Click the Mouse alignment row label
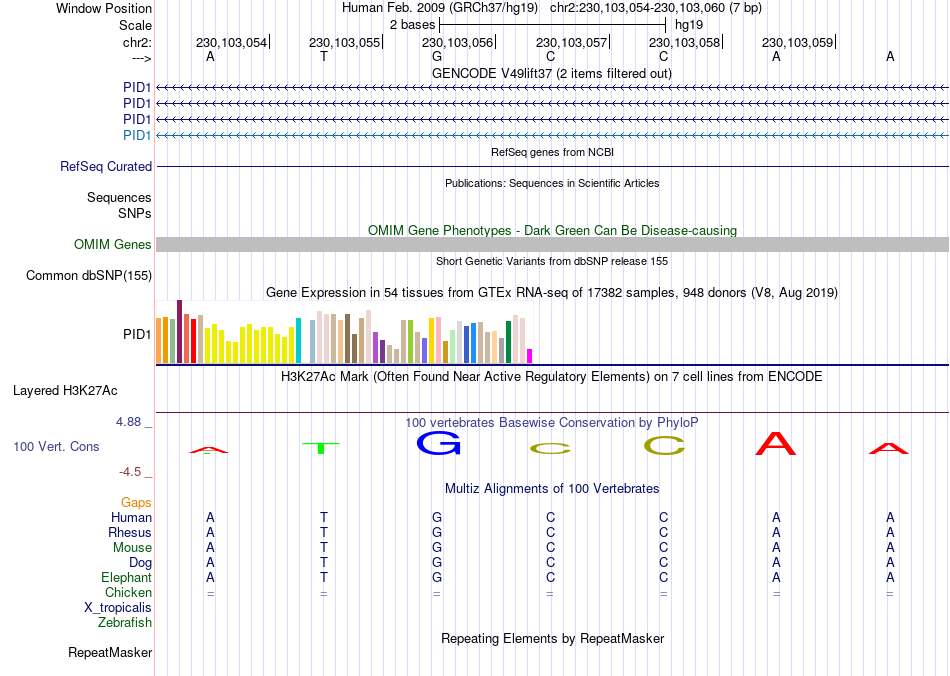The image size is (950, 676). 132,548
